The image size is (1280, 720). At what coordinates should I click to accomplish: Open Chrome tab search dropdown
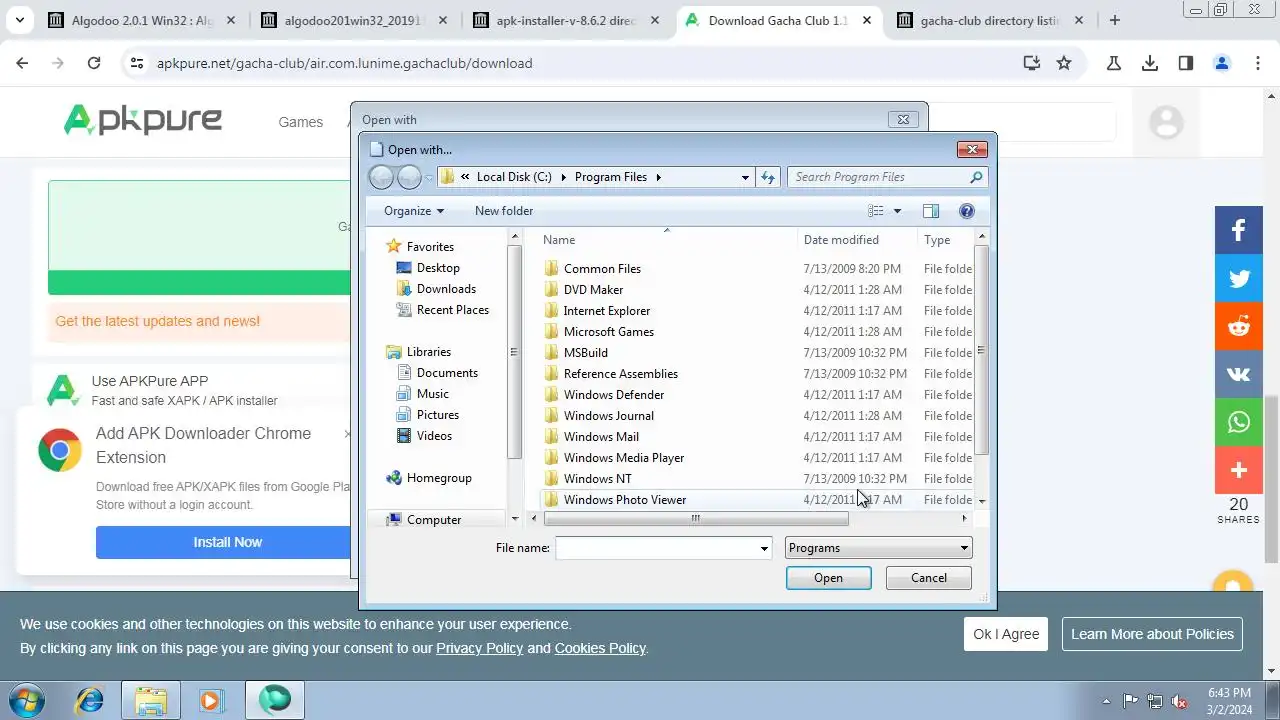[x=22, y=20]
